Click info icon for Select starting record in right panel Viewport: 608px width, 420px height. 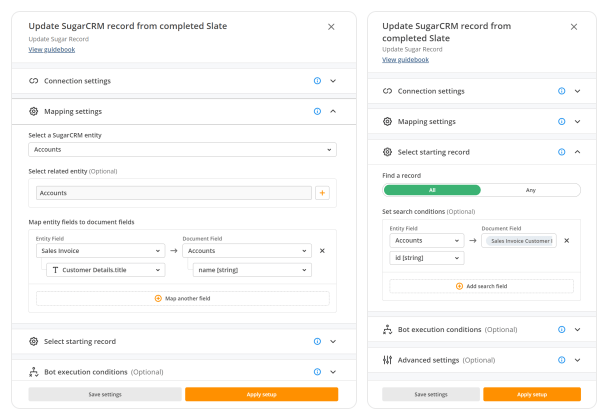coord(561,152)
